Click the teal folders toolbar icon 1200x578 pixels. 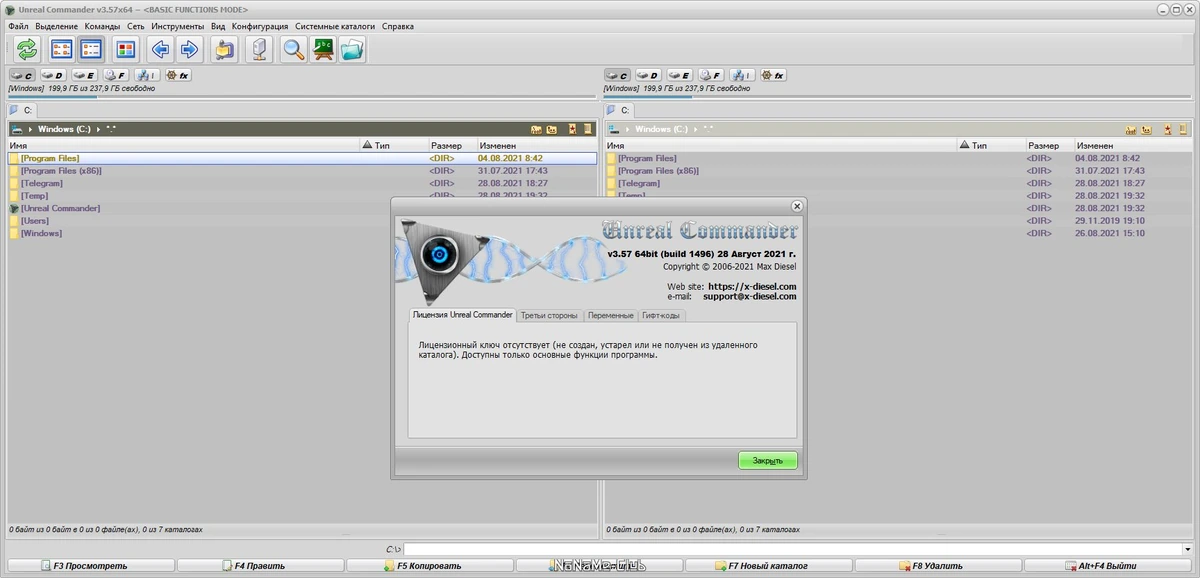352,49
